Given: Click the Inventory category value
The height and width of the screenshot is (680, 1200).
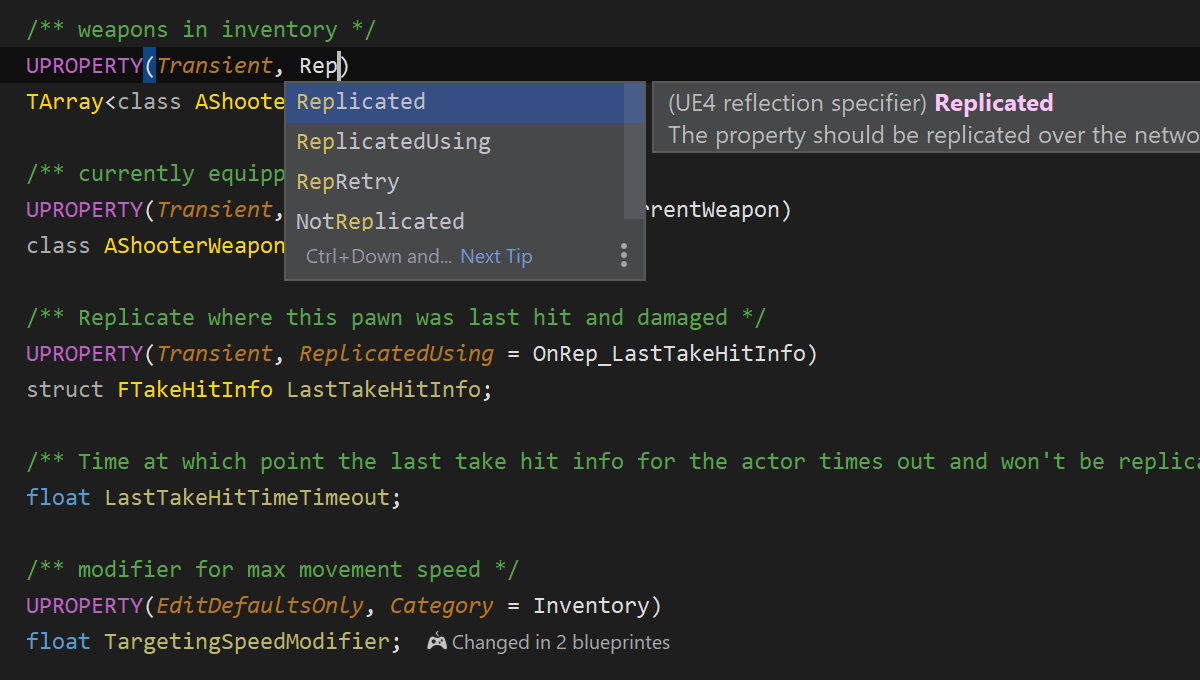Looking at the screenshot, I should [x=590, y=606].
